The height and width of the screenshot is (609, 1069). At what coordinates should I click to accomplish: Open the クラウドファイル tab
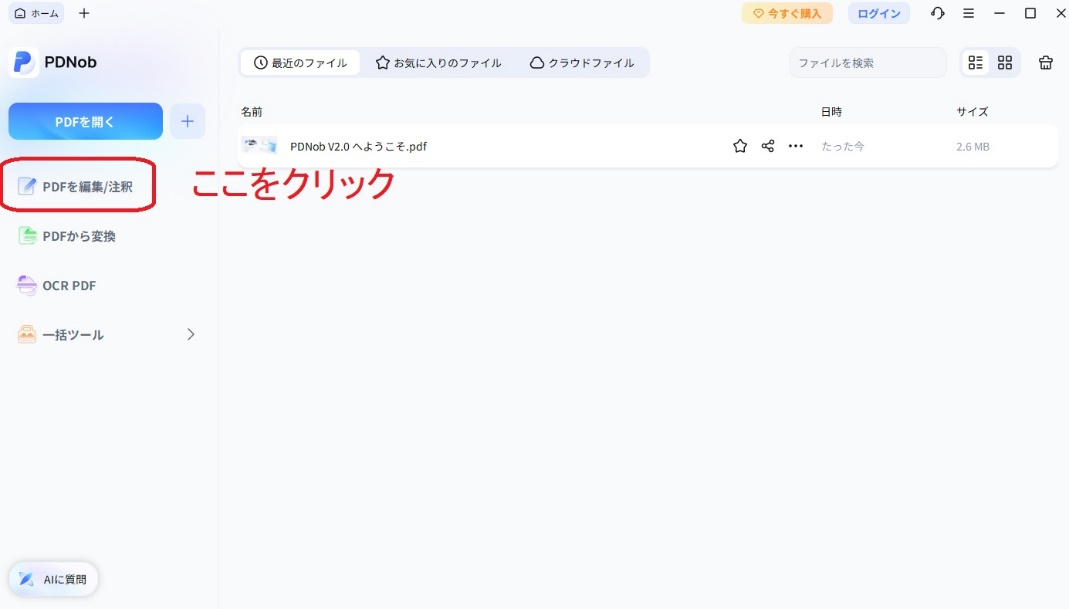coord(582,62)
